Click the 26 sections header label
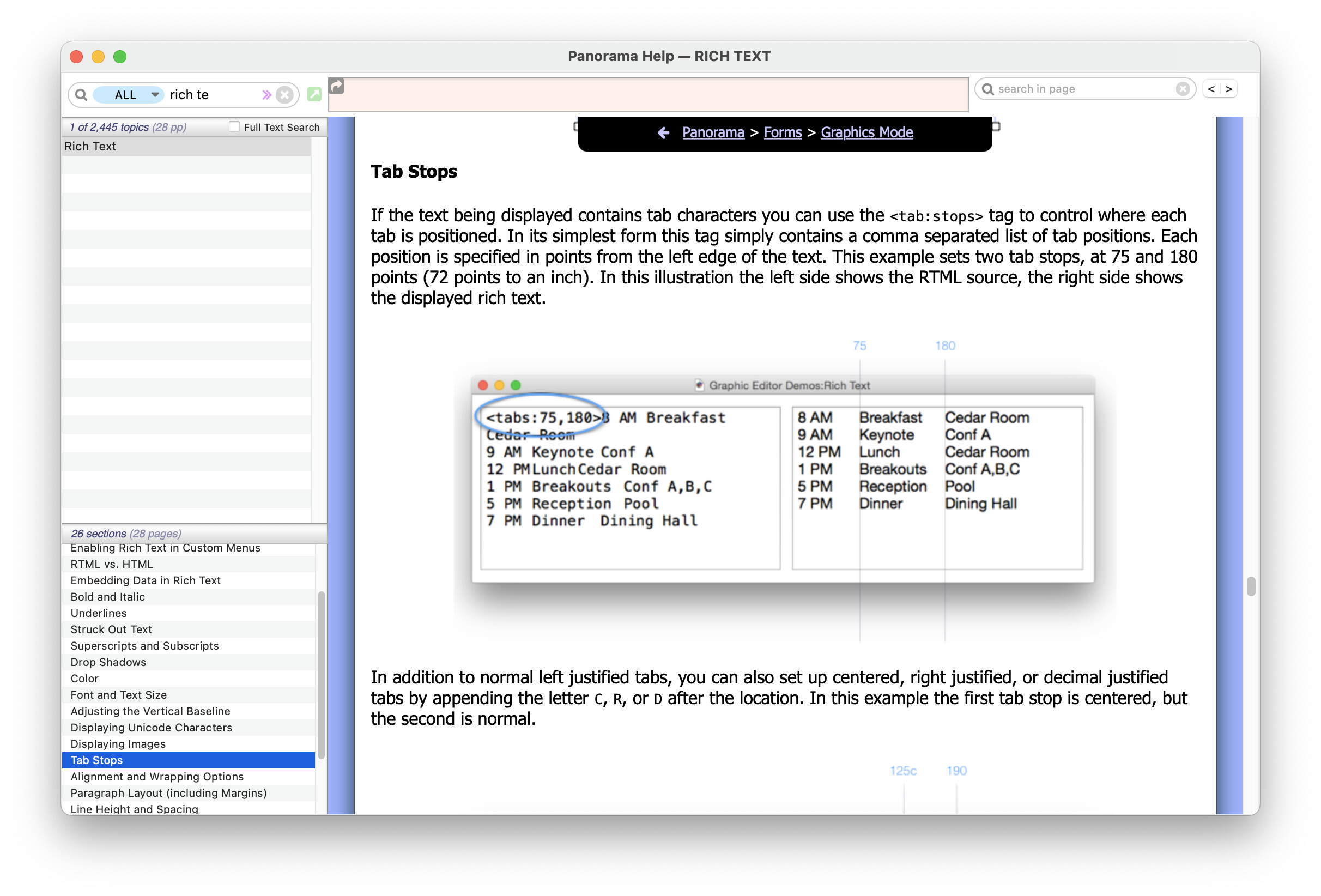The image size is (1321, 896). (126, 533)
